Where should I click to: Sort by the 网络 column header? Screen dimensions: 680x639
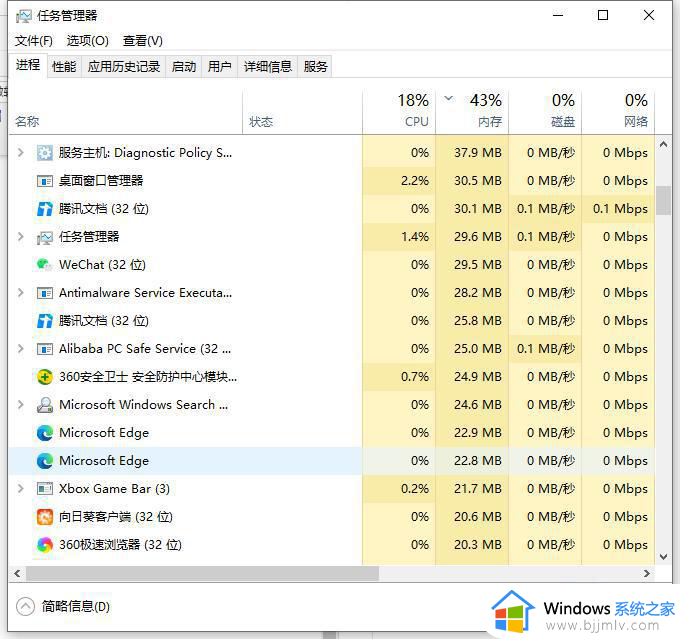pos(618,111)
